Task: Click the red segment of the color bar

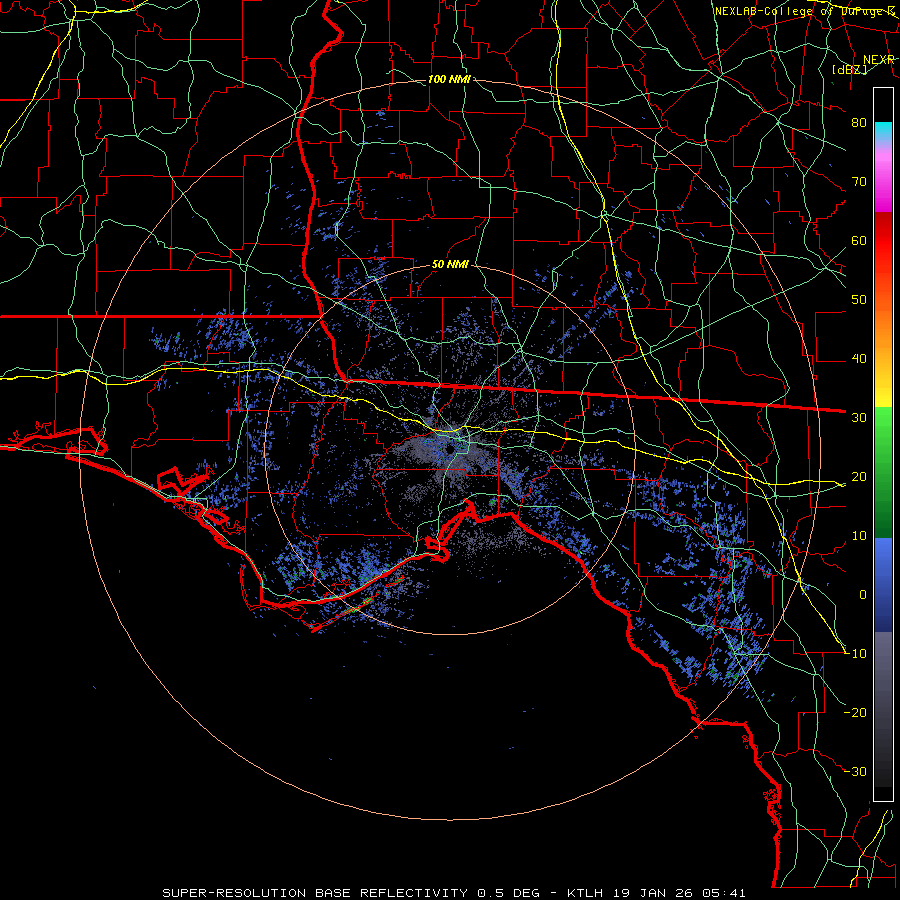Action: [883, 241]
